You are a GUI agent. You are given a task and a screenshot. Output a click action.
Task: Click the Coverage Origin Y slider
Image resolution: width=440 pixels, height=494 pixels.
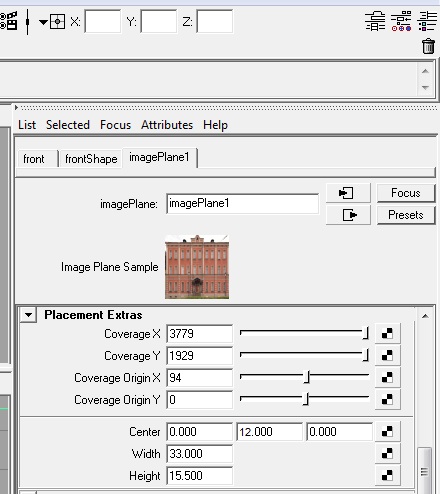[304, 399]
